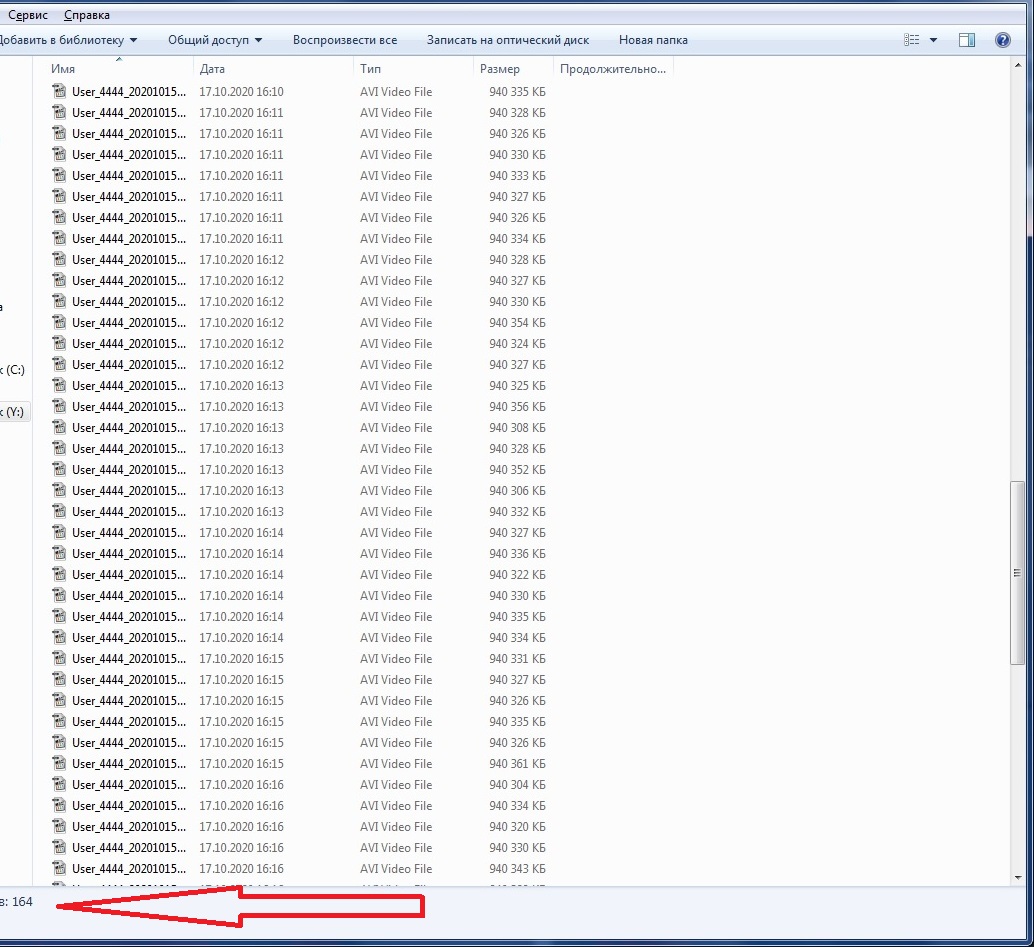Sort files by the 'Размер' column header
This screenshot has width=1034, height=947.
click(500, 69)
